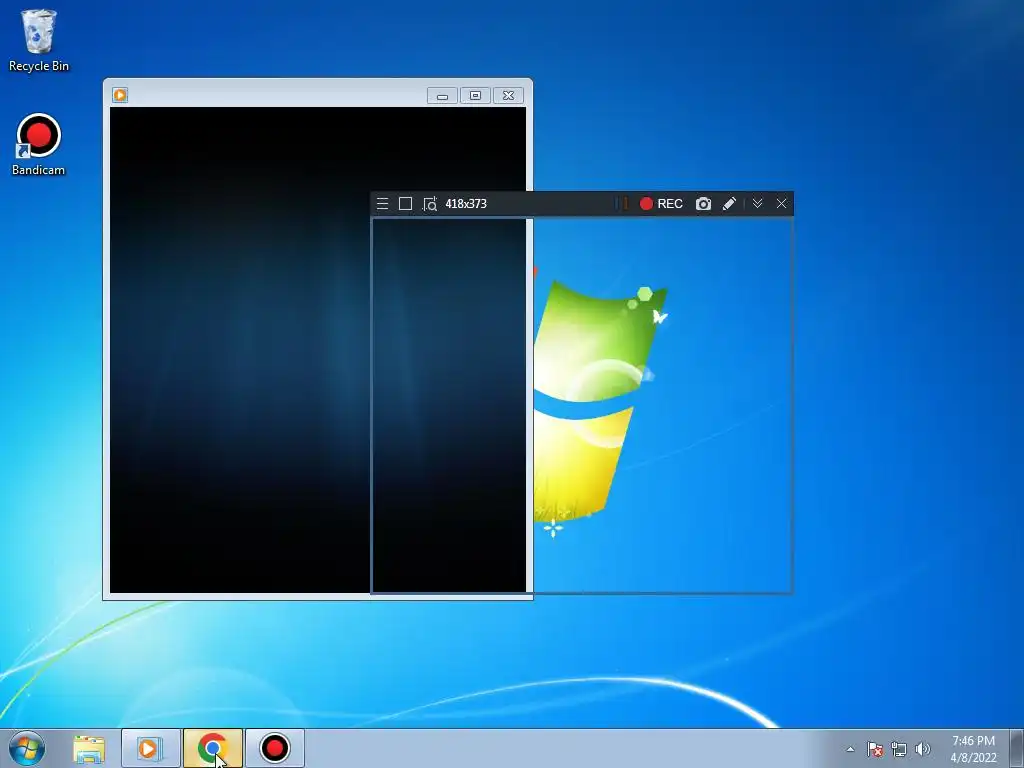This screenshot has width=1024, height=768.
Task: Click the media player title bar icon
Action: [120, 95]
